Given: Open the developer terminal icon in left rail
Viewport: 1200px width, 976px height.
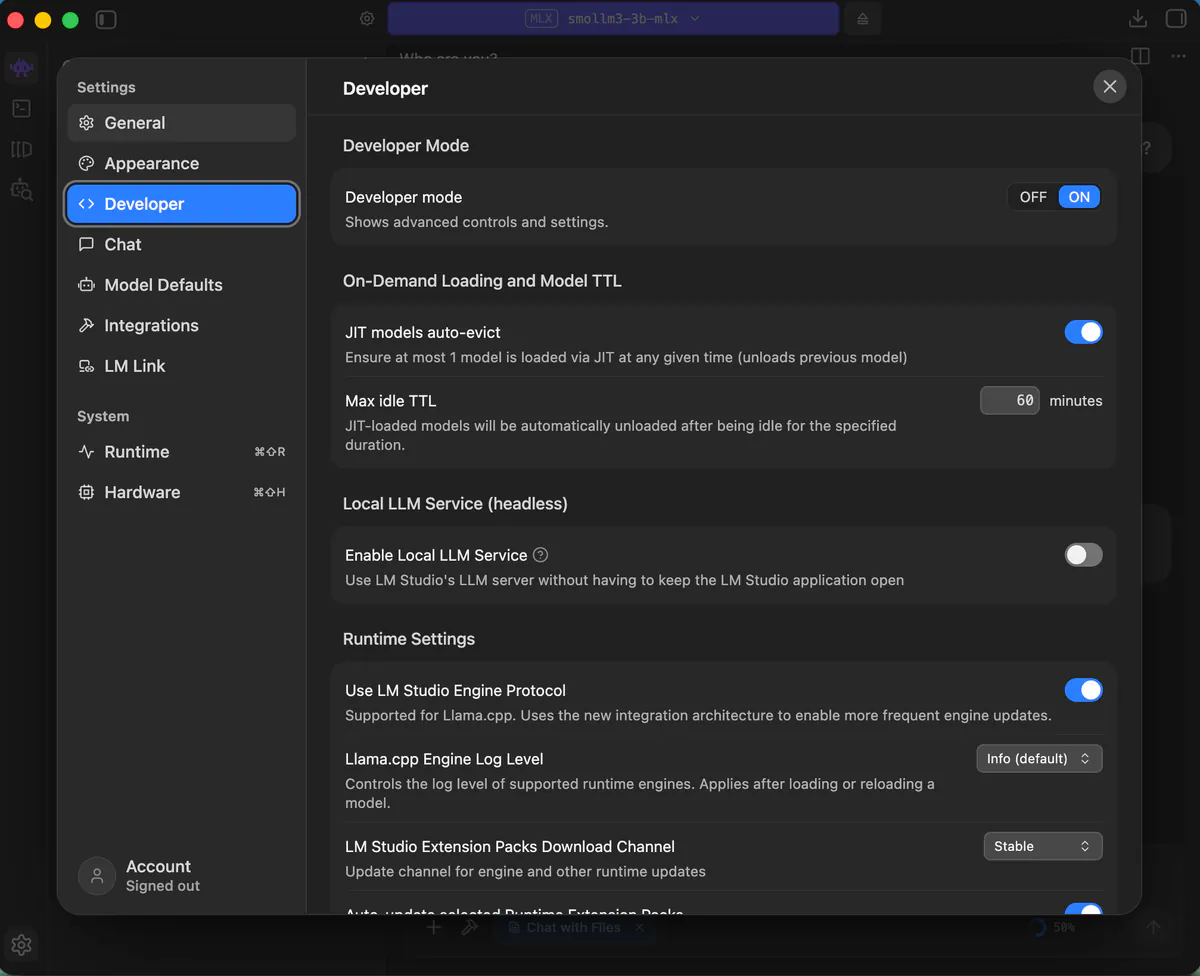Looking at the screenshot, I should [x=21, y=108].
